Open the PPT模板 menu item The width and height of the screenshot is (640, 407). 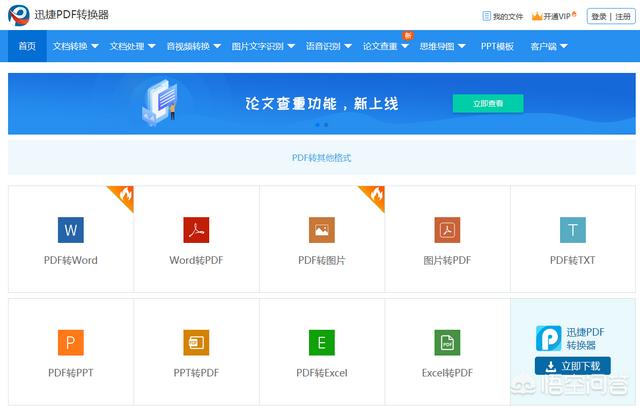click(497, 46)
